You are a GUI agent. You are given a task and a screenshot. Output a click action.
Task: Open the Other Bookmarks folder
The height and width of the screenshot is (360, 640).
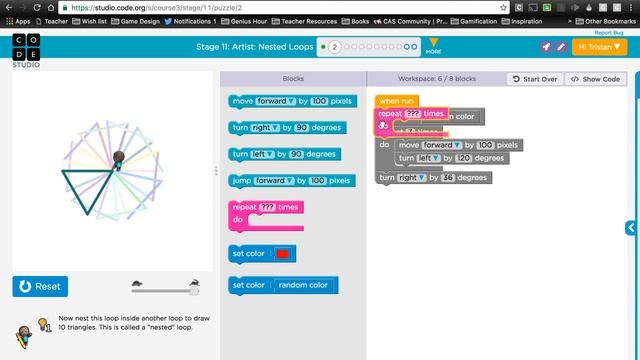[x=606, y=21]
